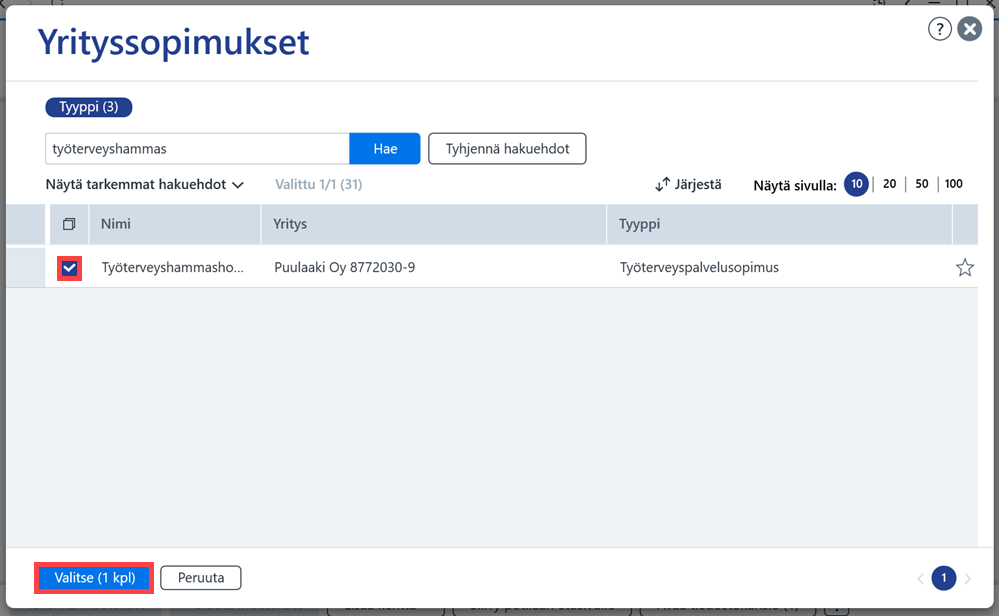Confirm with Valitse (1 kpl) button
999x616 pixels.
pos(94,578)
